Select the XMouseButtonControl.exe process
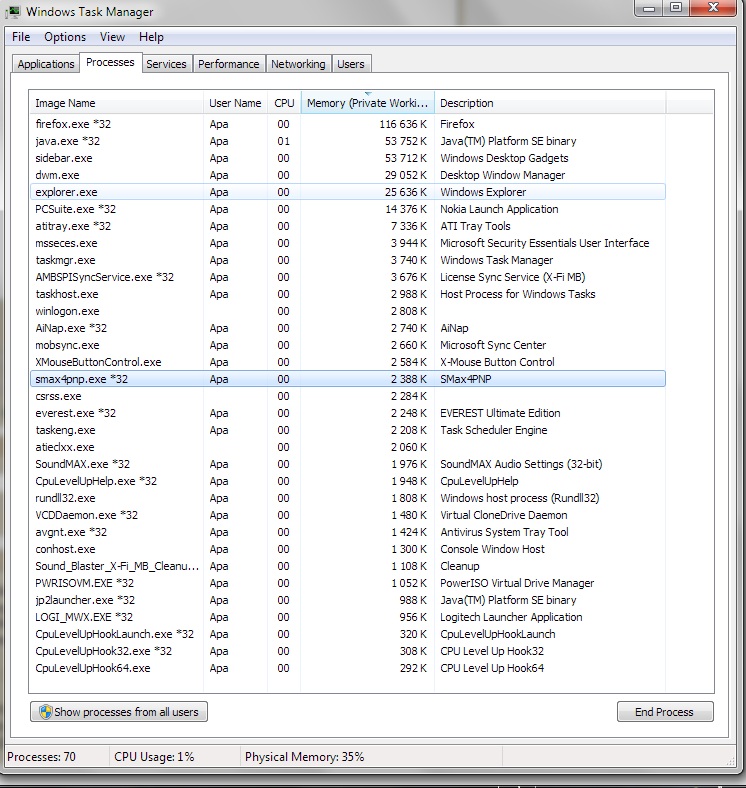The image size is (746, 788). tap(348, 362)
